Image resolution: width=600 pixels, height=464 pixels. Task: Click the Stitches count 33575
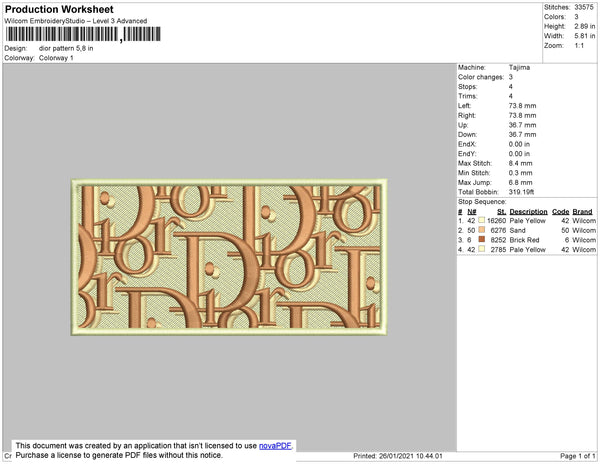(x=585, y=7)
